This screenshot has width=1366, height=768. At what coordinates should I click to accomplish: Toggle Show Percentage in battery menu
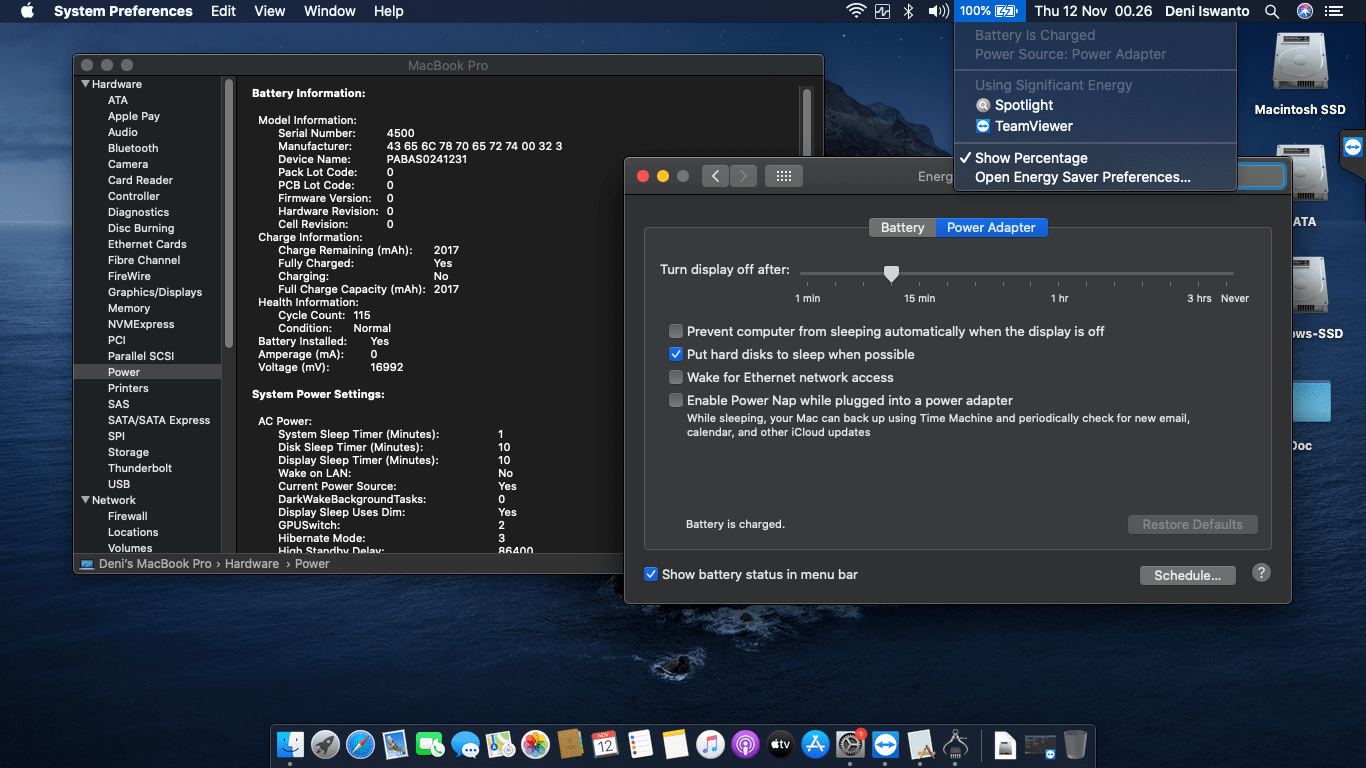pyautogui.click(x=1031, y=158)
